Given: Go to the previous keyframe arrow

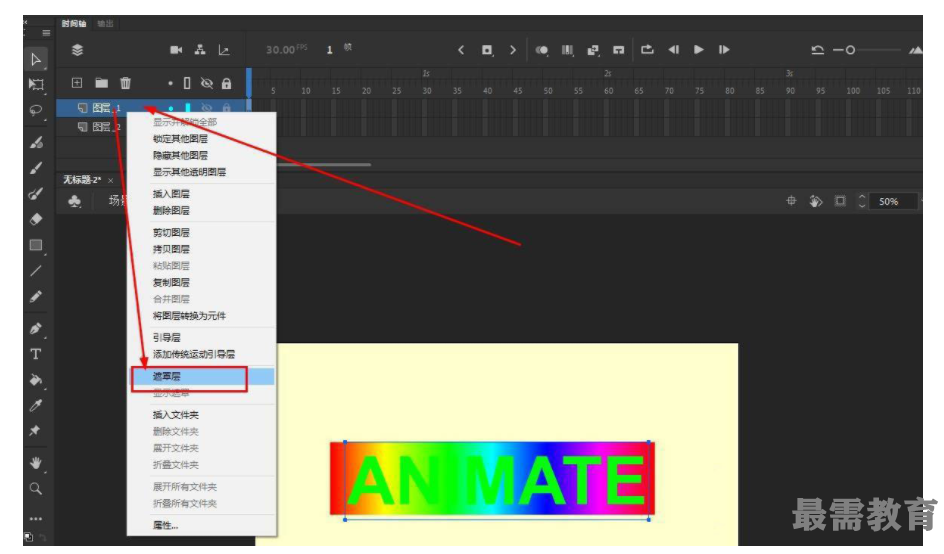Looking at the screenshot, I should [461, 50].
